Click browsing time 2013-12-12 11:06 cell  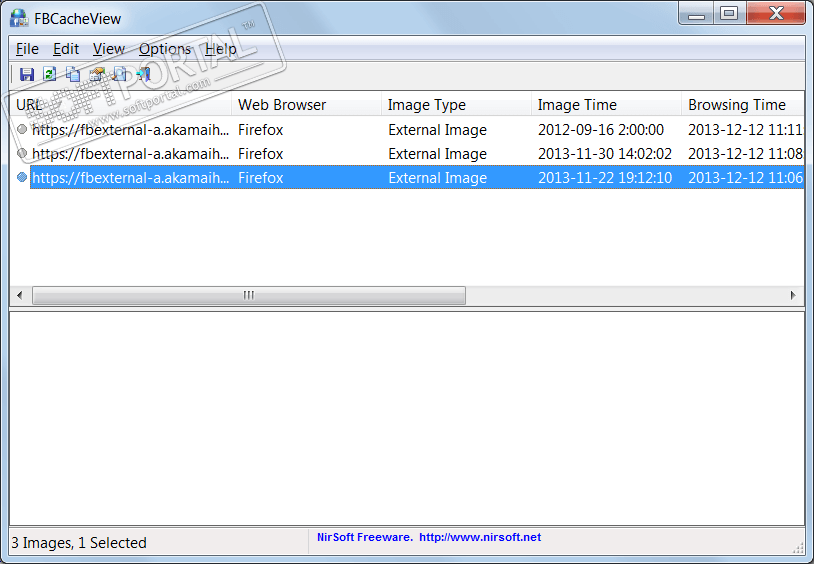click(745, 178)
